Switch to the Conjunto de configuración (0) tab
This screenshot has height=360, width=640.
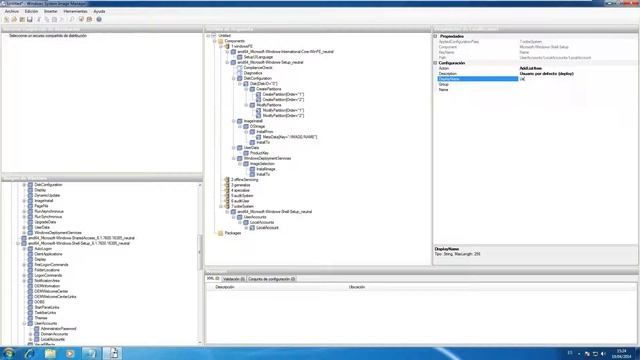coord(272,279)
